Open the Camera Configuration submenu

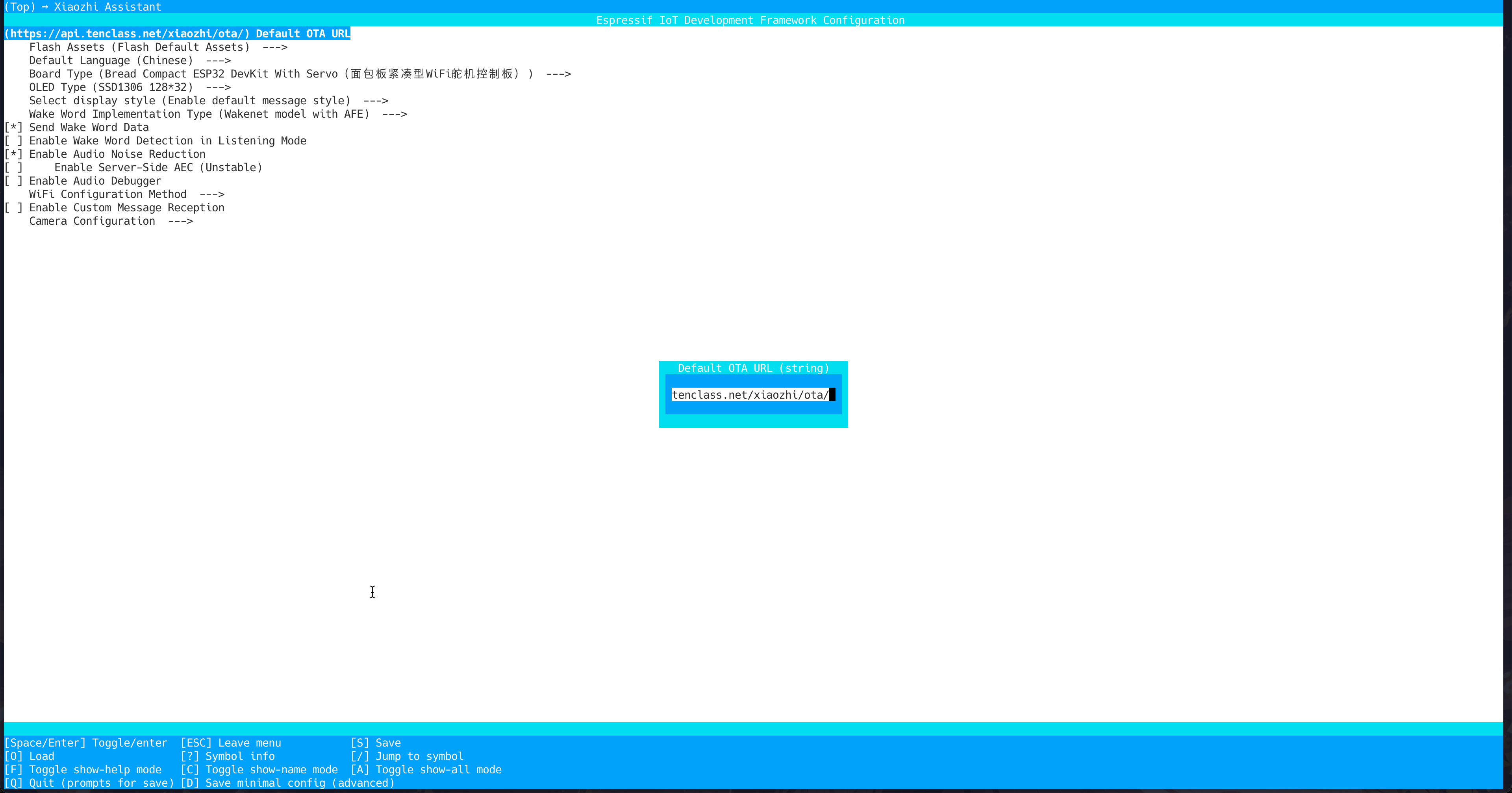pos(92,220)
